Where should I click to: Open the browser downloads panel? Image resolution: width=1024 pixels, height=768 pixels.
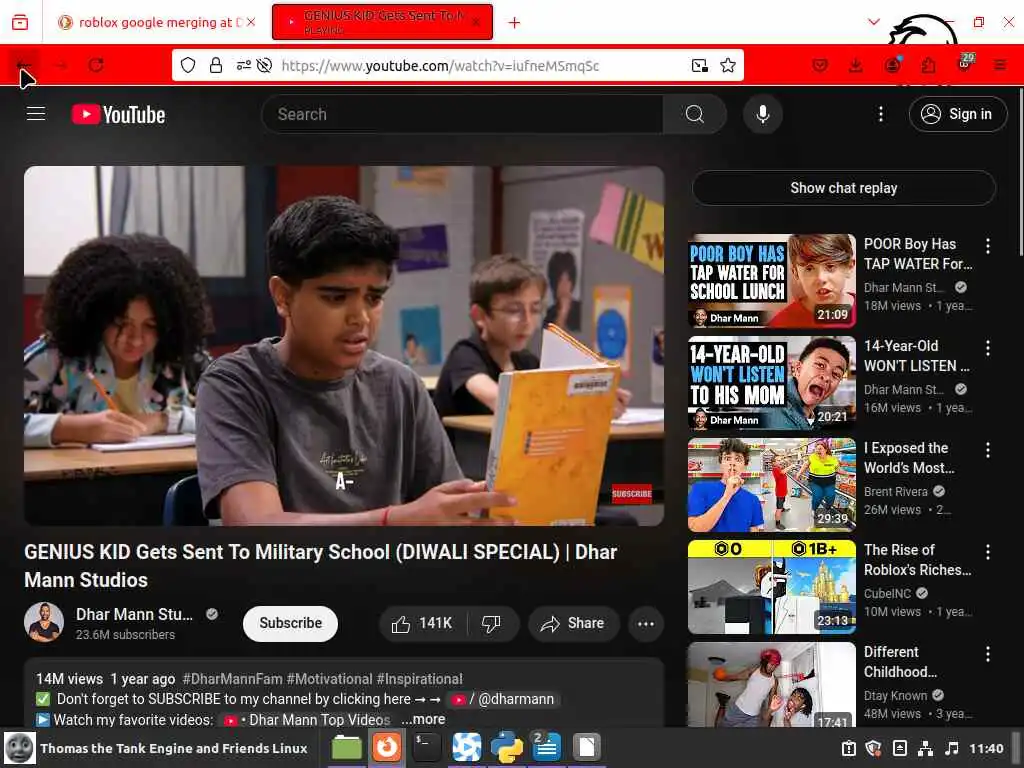856,65
